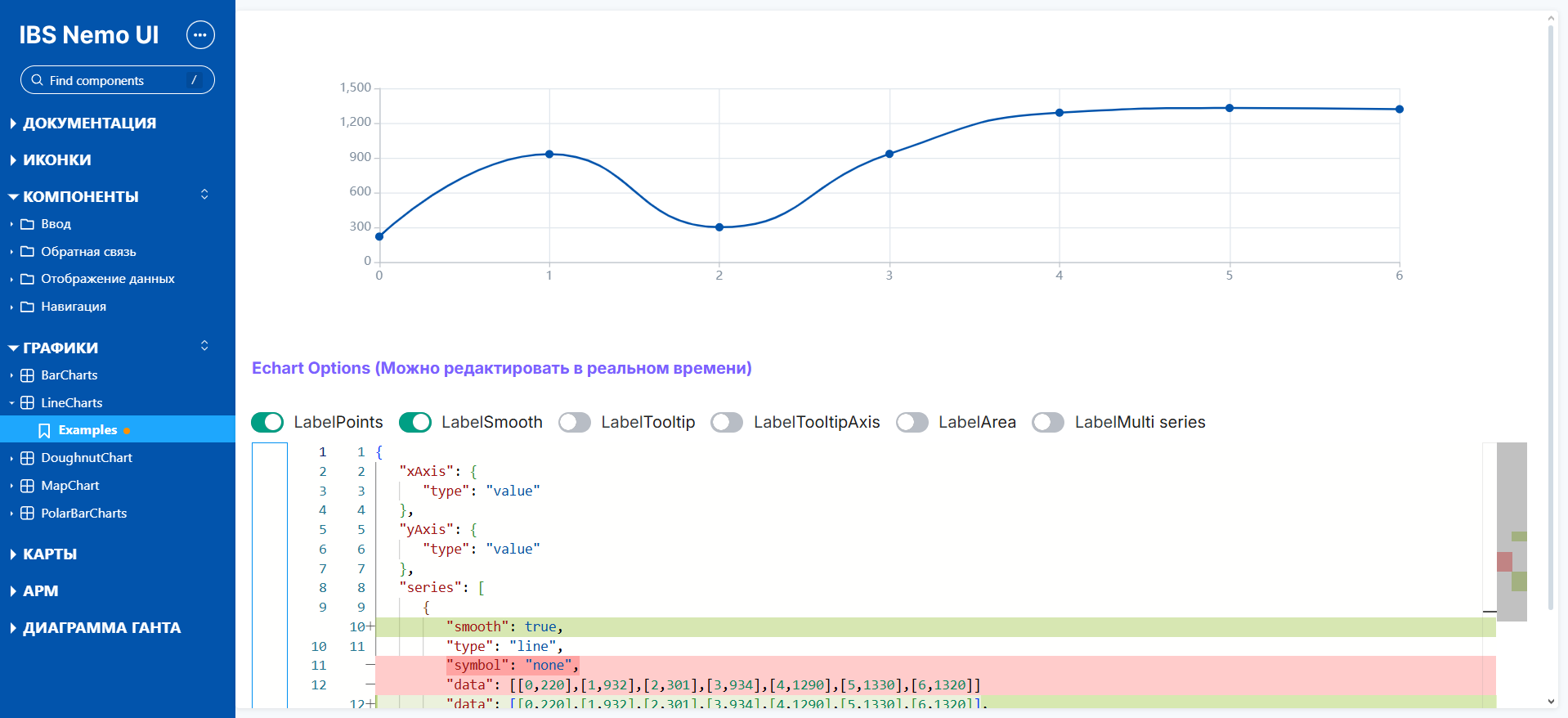Select the Обратная связь tree item
The height and width of the screenshot is (718, 1568).
88,252
